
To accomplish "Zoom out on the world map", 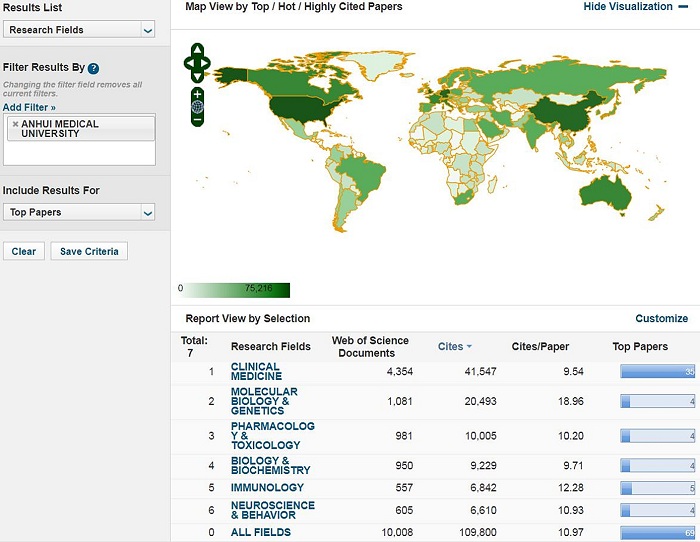I will 198,120.
